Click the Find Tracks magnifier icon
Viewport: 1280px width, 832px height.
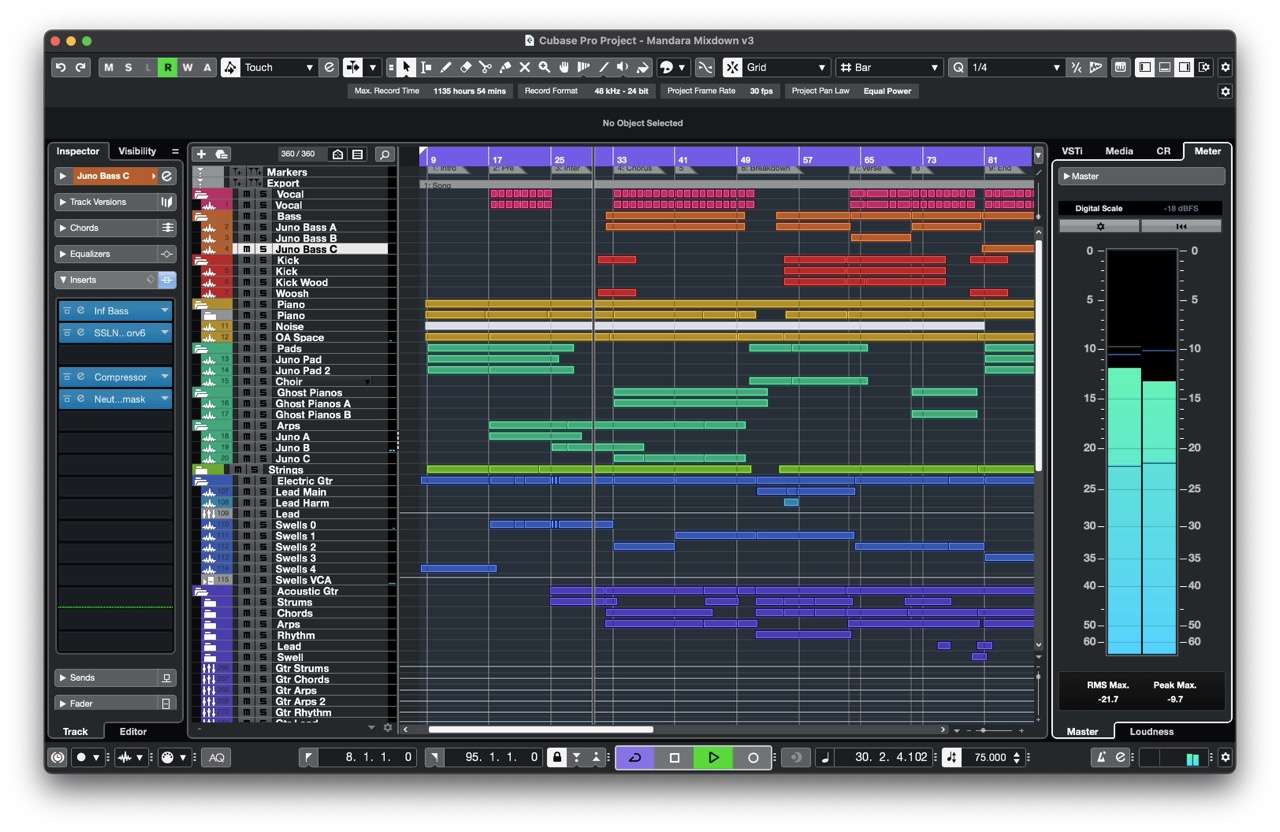[384, 154]
